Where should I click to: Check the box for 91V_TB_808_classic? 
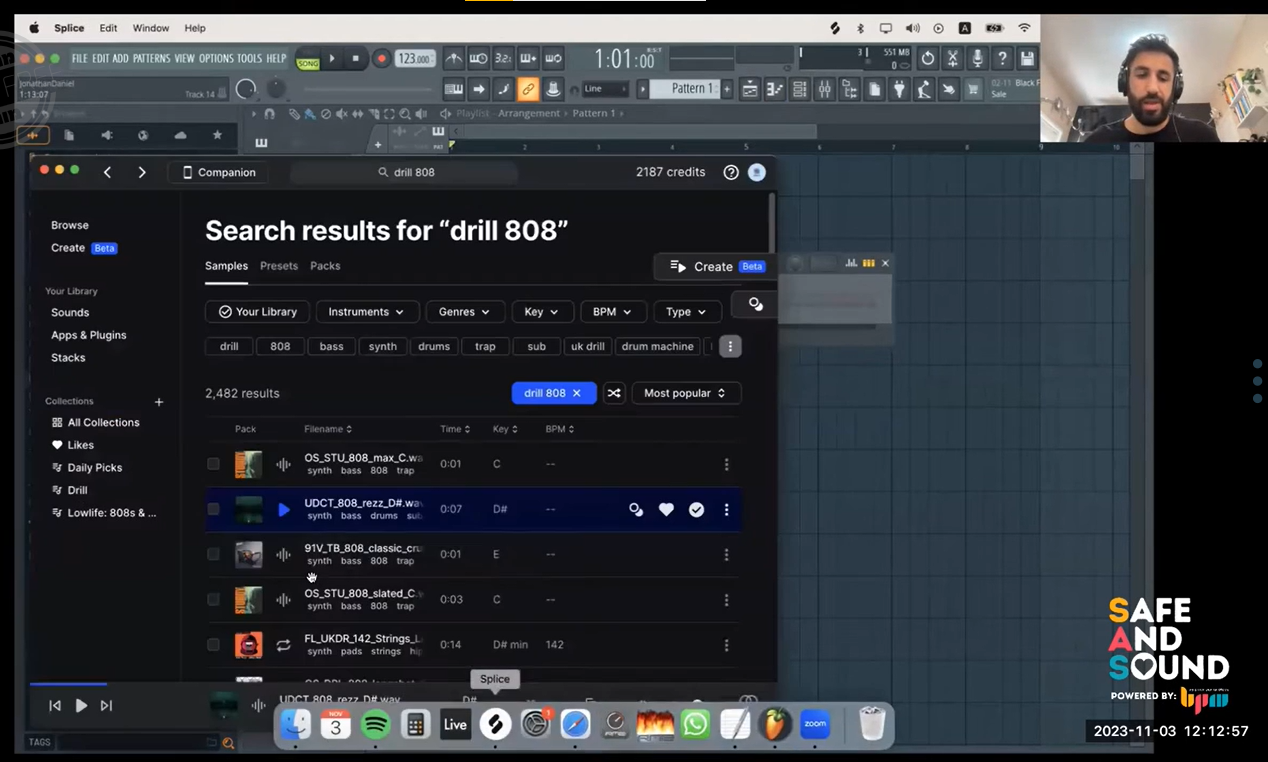[213, 554]
